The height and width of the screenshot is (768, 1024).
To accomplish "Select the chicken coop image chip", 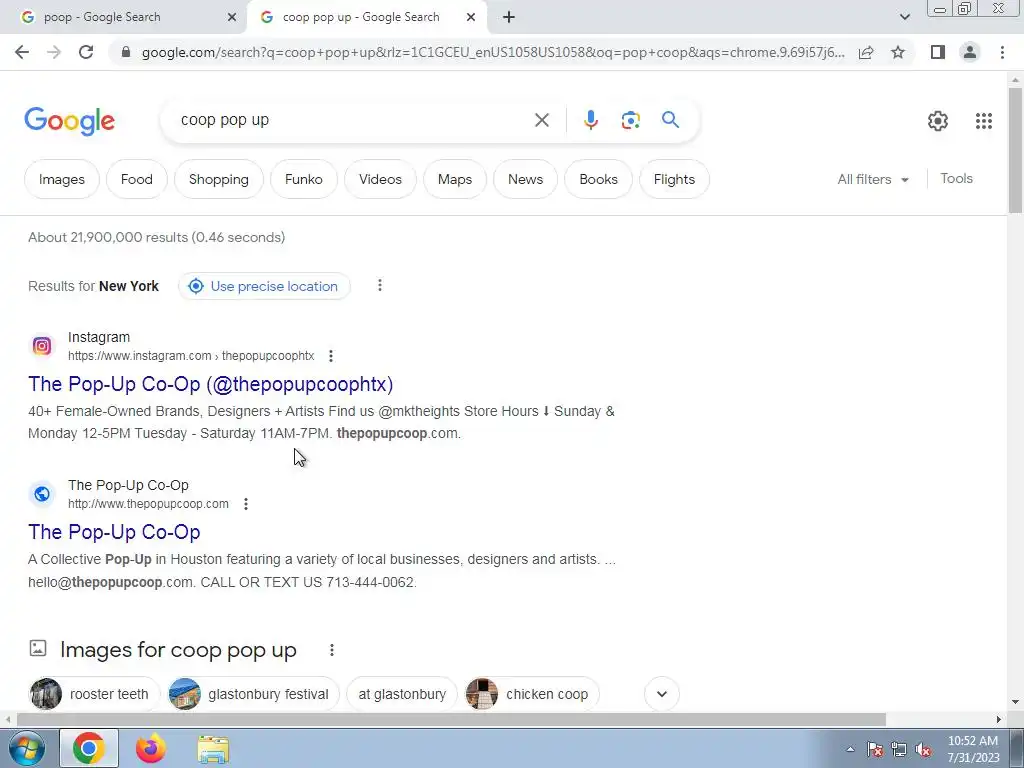I will [532, 694].
